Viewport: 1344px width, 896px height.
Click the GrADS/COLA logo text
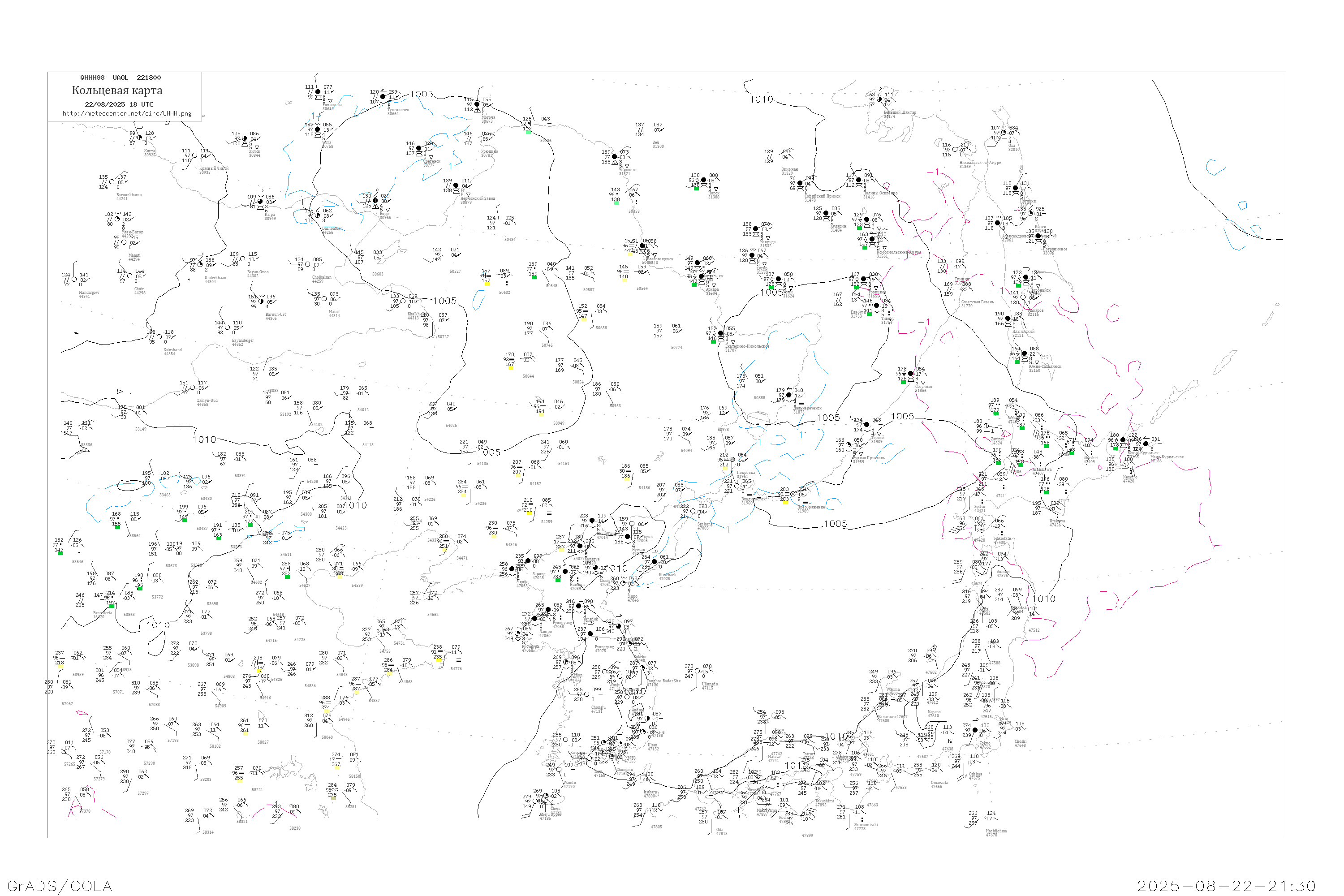(x=60, y=886)
